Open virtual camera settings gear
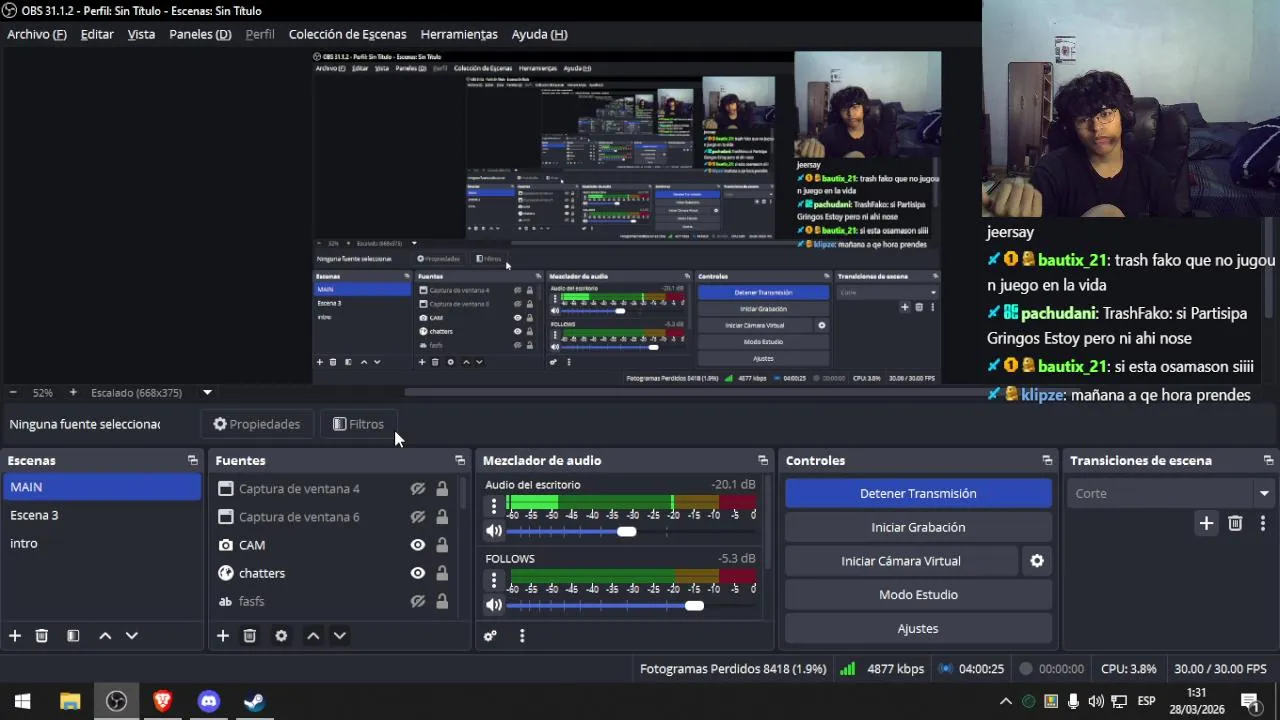Image resolution: width=1280 pixels, height=720 pixels. click(1037, 561)
